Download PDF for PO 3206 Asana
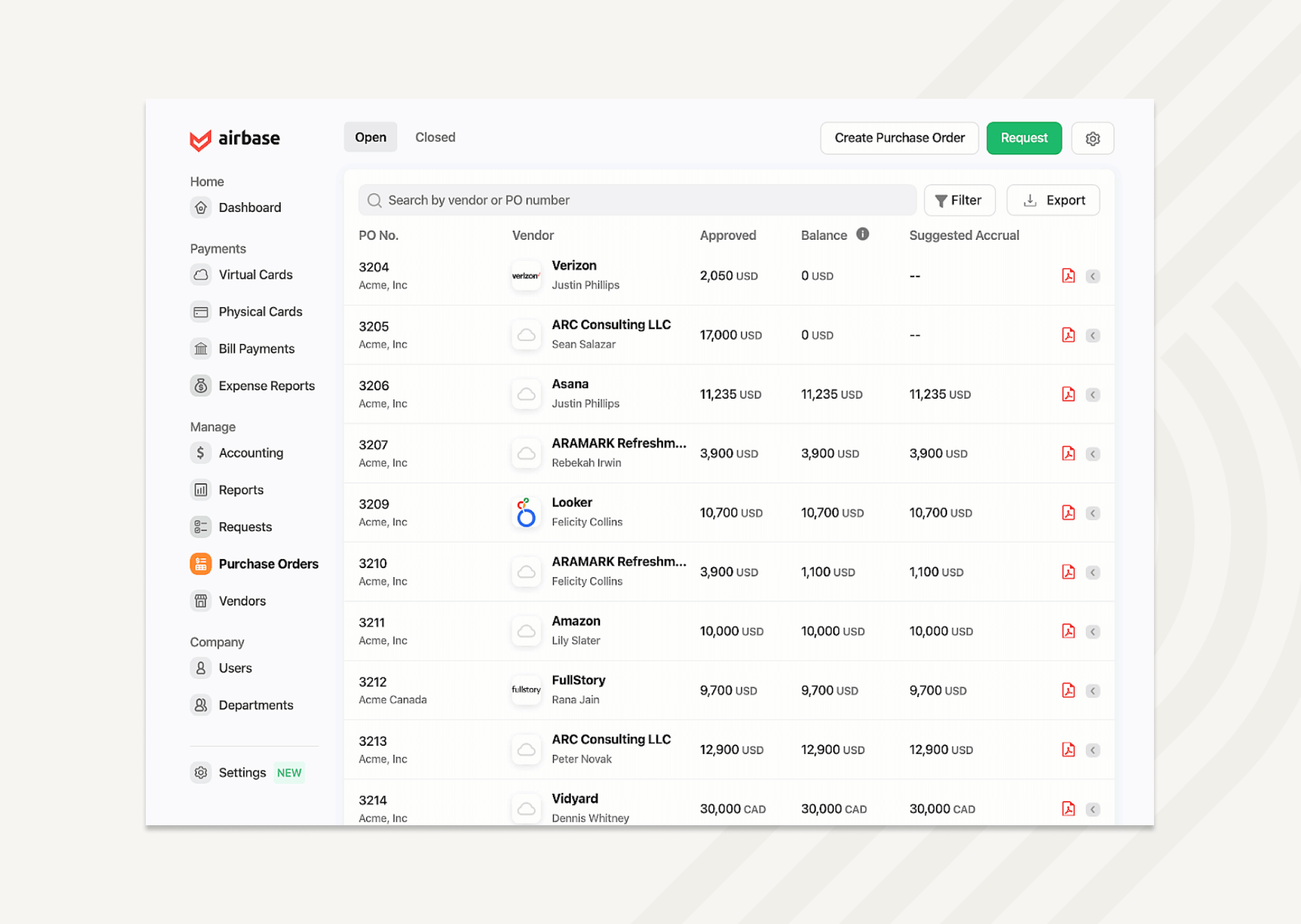Image resolution: width=1301 pixels, height=924 pixels. [1069, 395]
